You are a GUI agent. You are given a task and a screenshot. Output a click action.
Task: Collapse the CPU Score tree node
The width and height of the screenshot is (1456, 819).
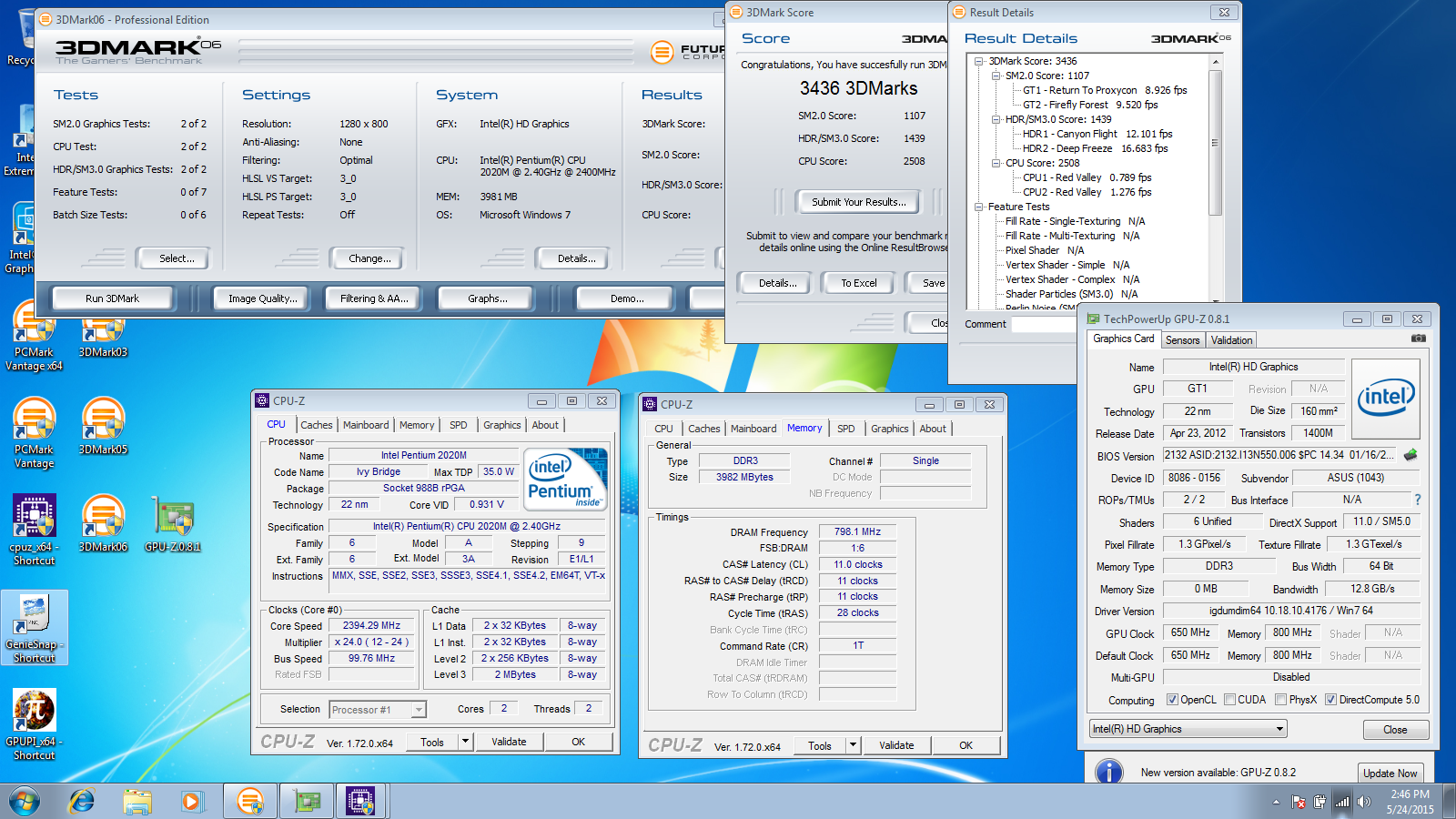point(996,163)
